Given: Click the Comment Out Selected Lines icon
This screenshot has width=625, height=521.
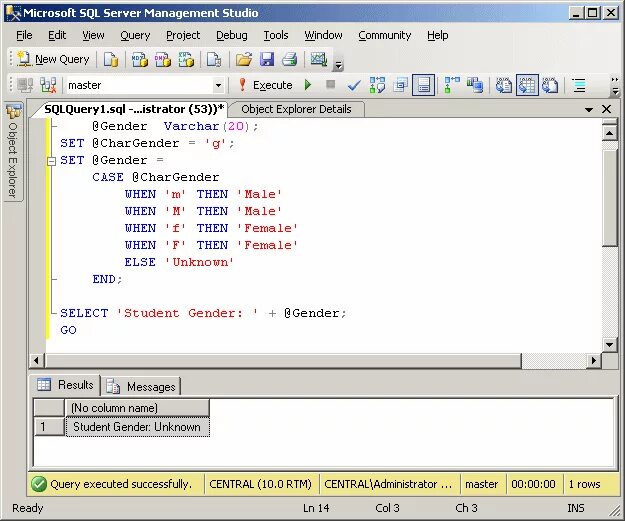Looking at the screenshot, I should point(579,85).
